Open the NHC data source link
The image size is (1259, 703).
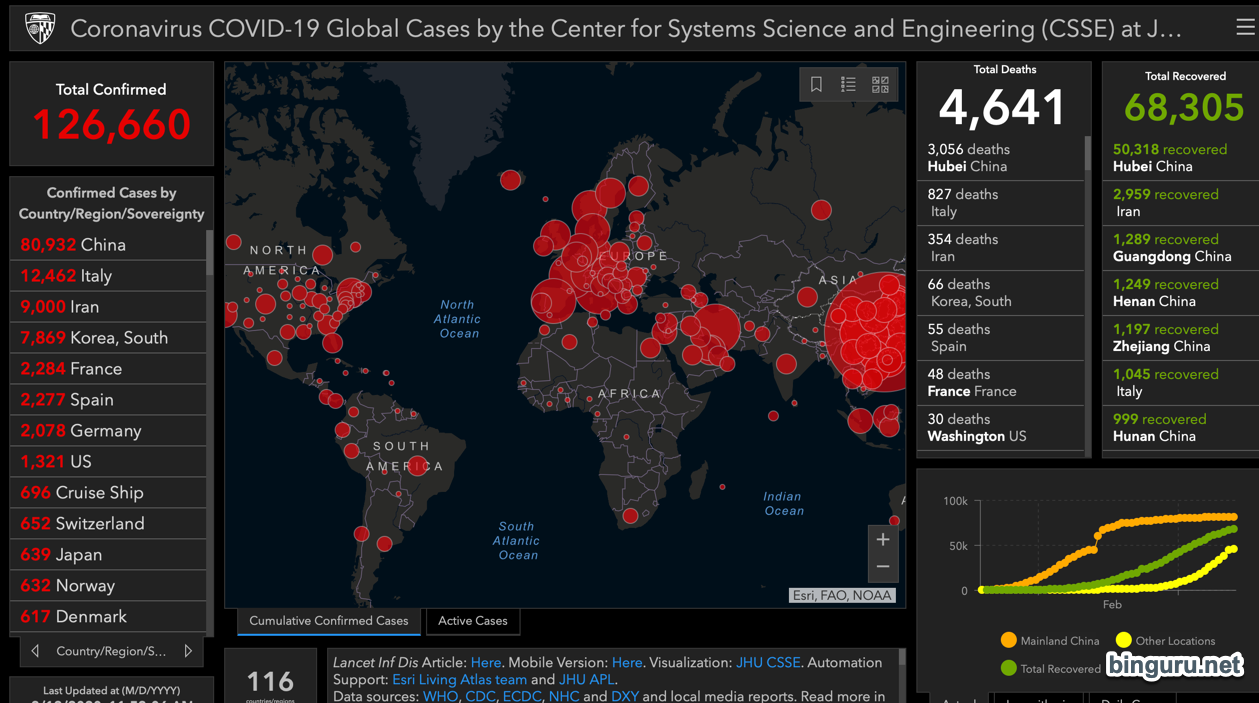(x=564, y=696)
